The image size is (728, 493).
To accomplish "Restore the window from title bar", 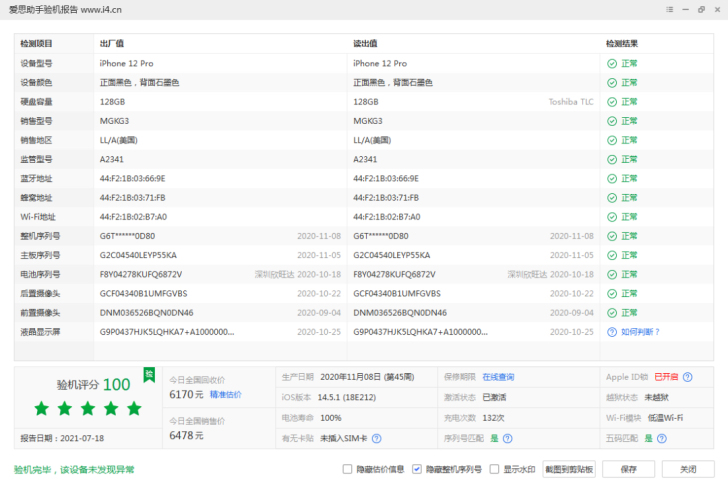I will pyautogui.click(x=701, y=9).
